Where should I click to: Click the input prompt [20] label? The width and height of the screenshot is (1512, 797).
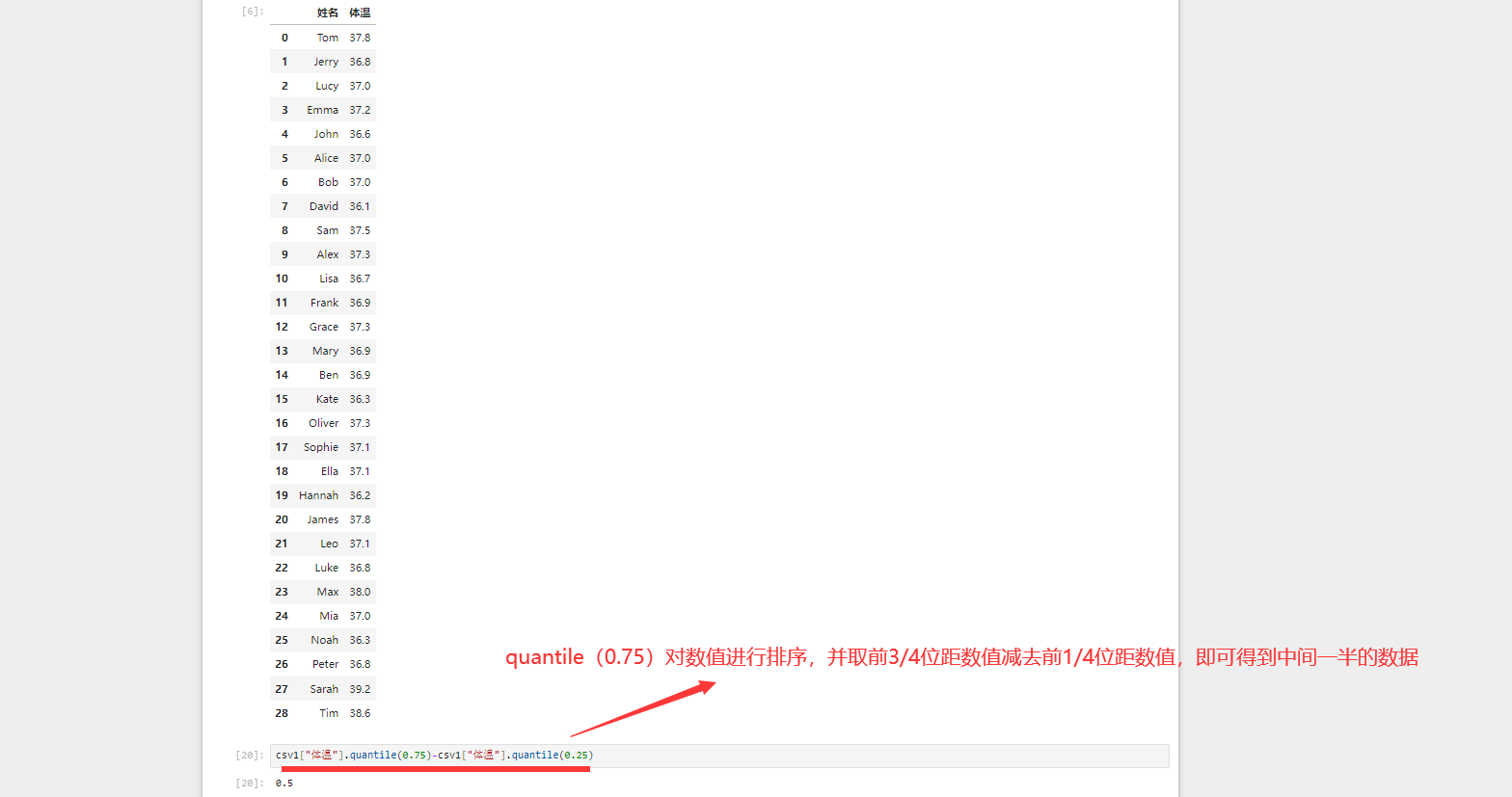pos(250,756)
